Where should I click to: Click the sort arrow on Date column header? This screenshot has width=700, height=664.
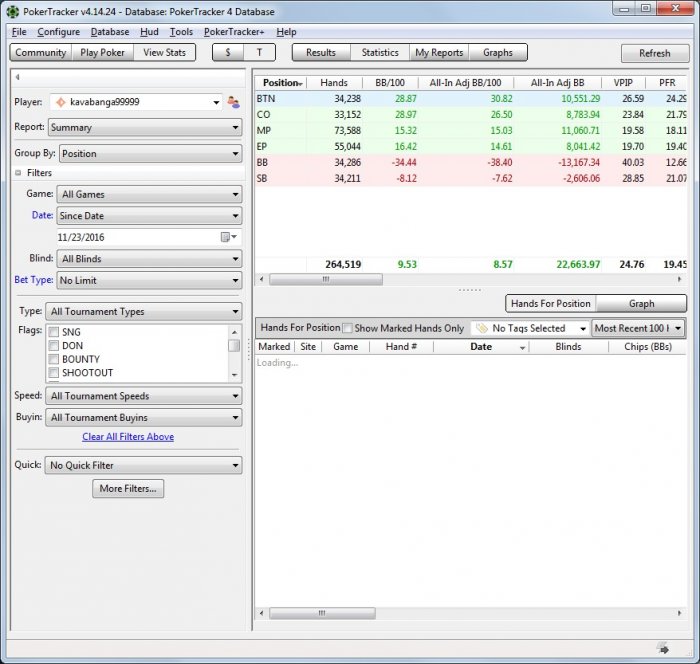pyautogui.click(x=522, y=347)
